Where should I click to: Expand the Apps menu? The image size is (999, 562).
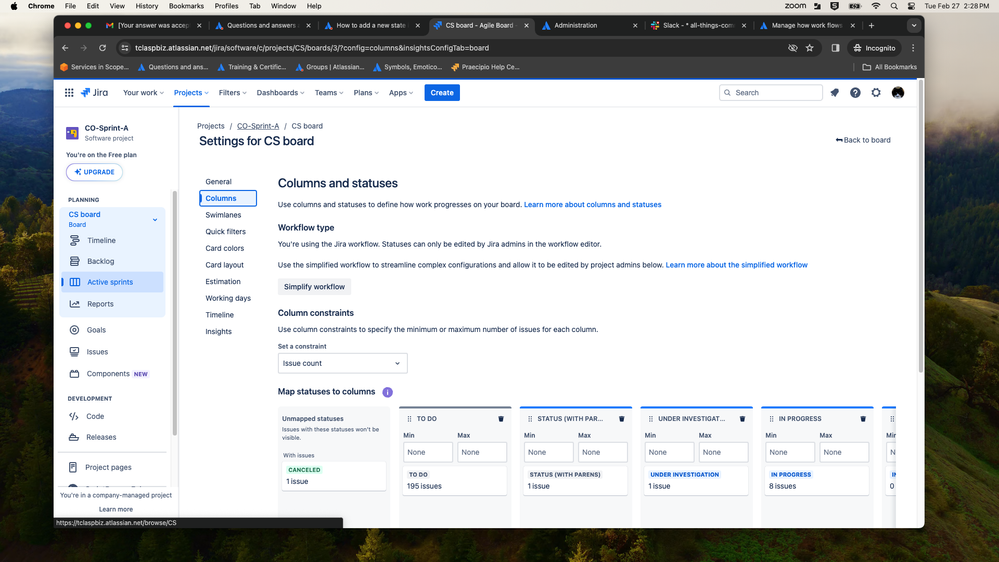401,92
